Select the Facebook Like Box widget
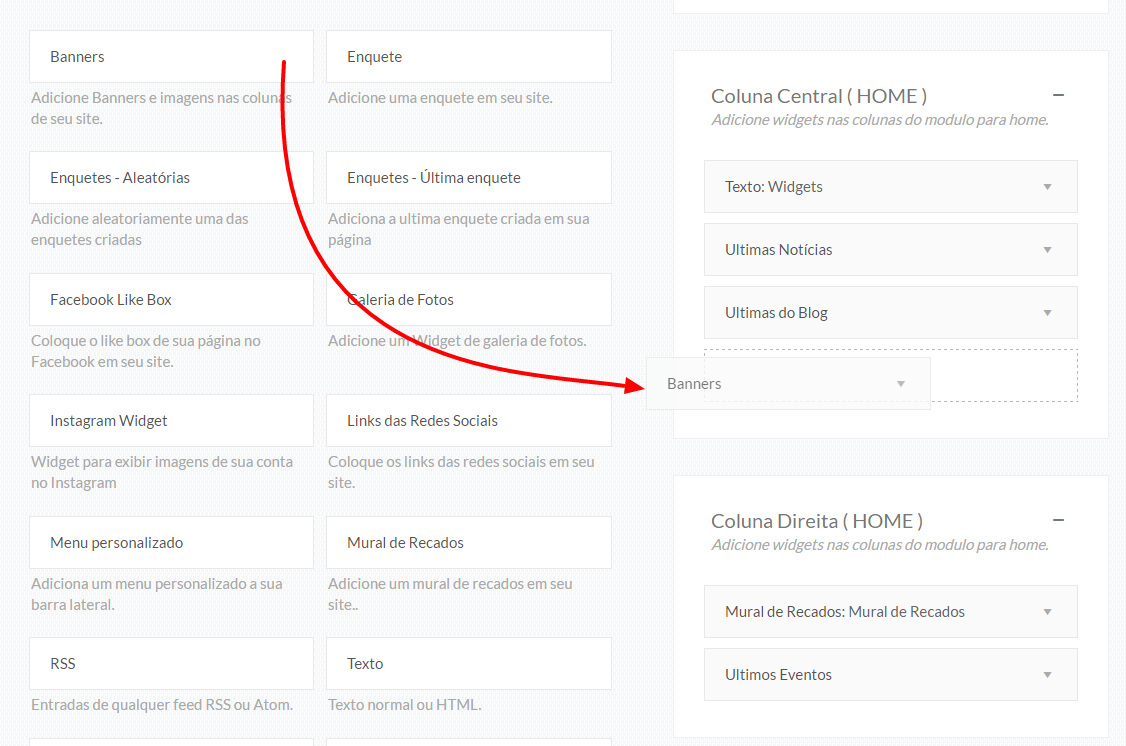 171,300
